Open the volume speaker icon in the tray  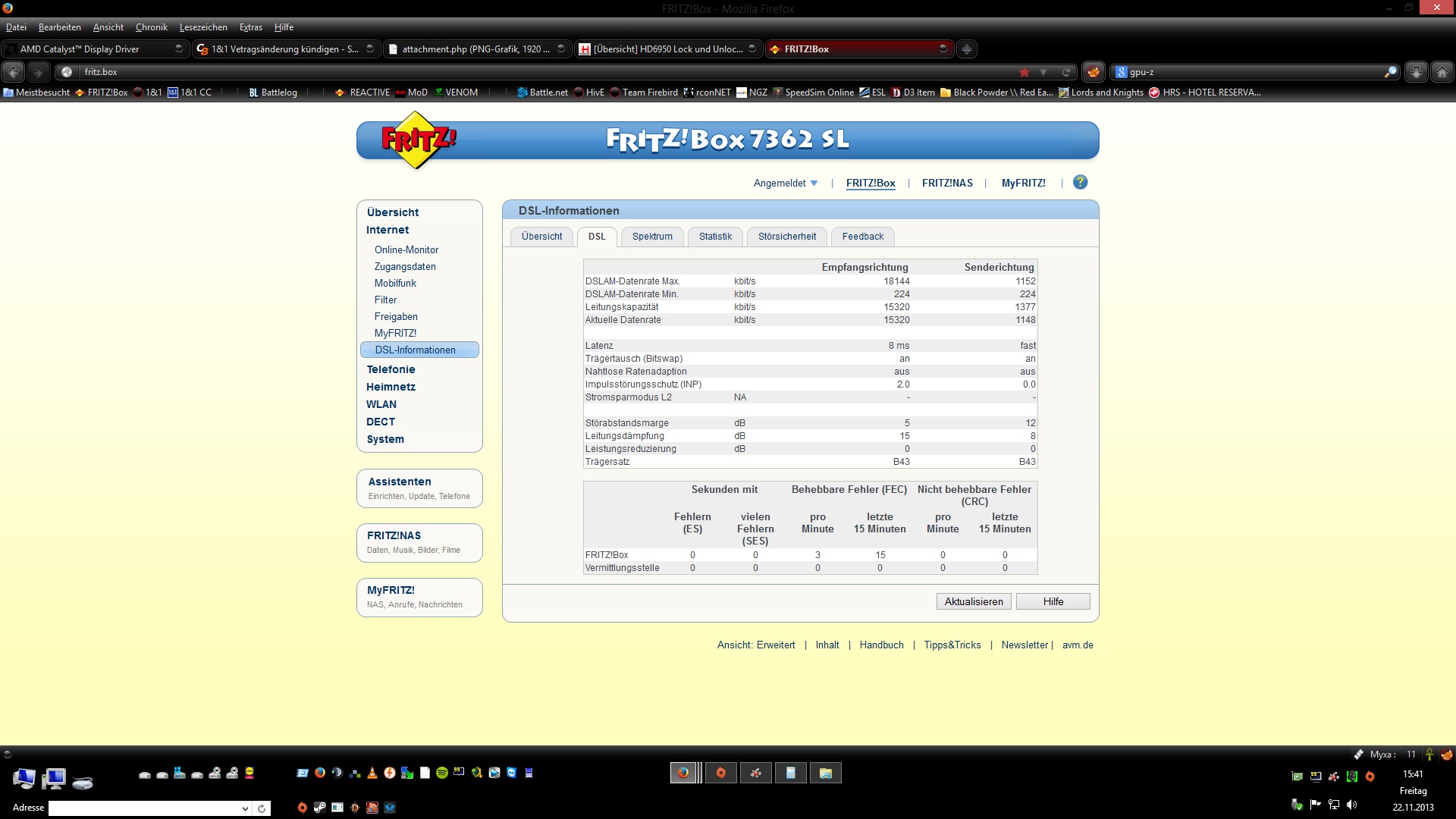1351,805
